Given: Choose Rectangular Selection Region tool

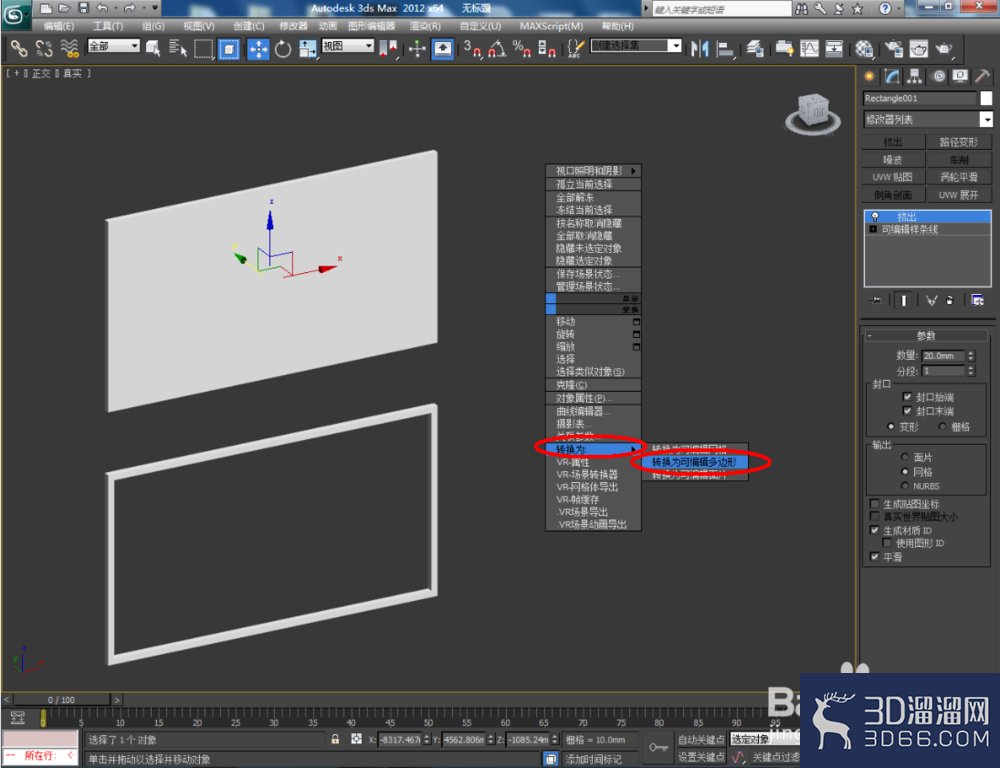Looking at the screenshot, I should [203, 48].
